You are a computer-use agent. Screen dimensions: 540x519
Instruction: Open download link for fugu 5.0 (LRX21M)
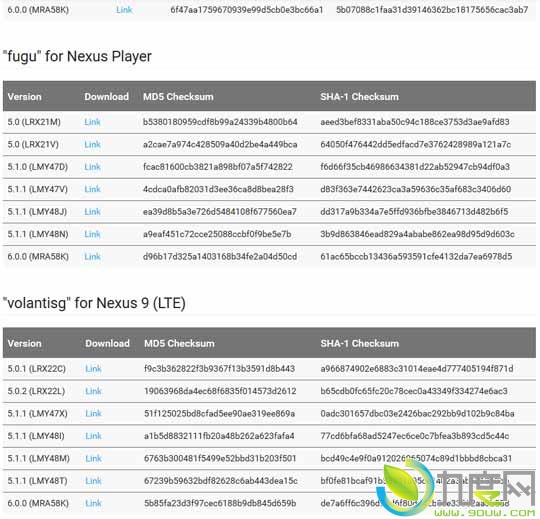coord(92,122)
